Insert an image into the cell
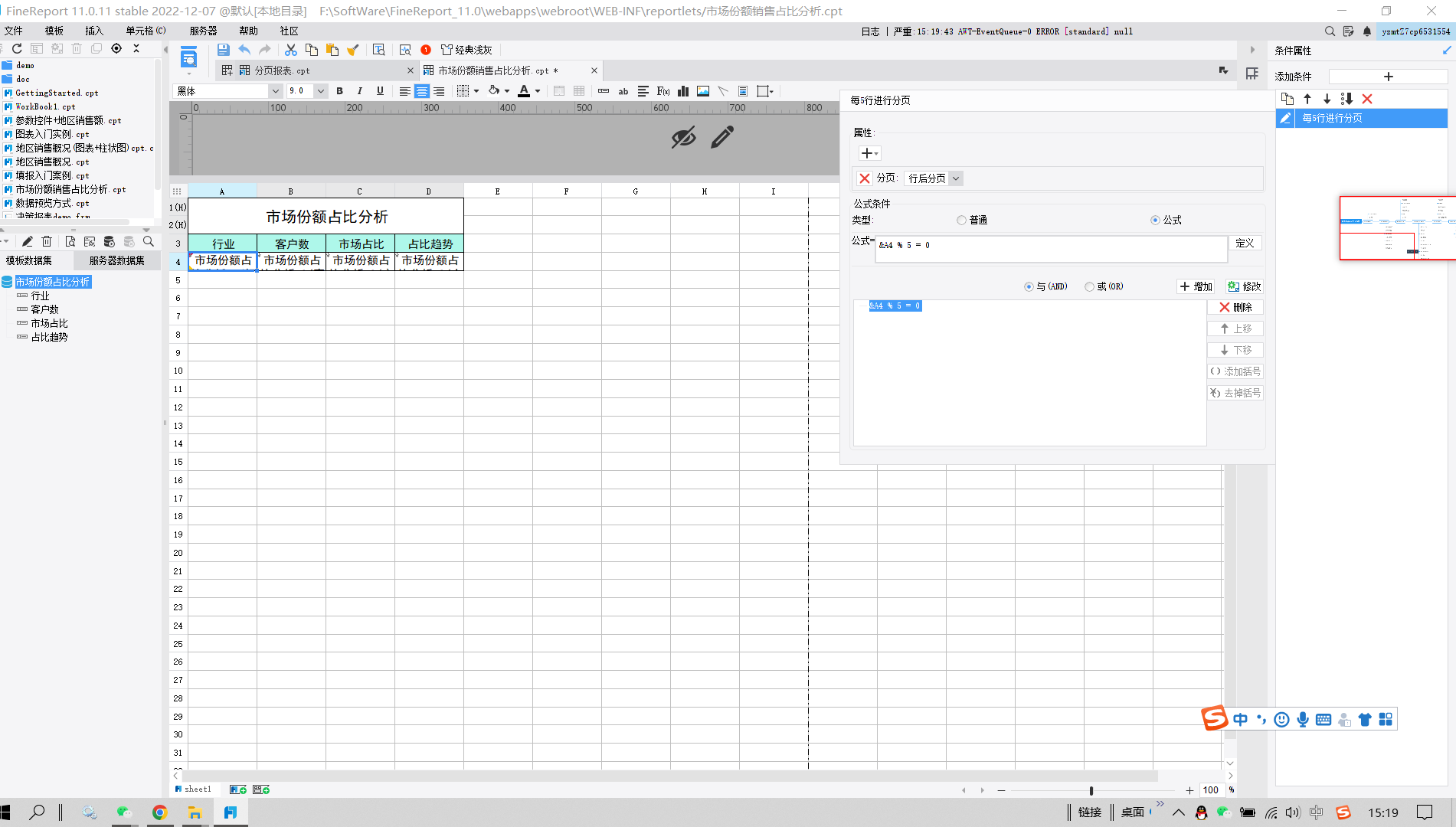Viewport: 1456px width, 827px height. tap(703, 91)
